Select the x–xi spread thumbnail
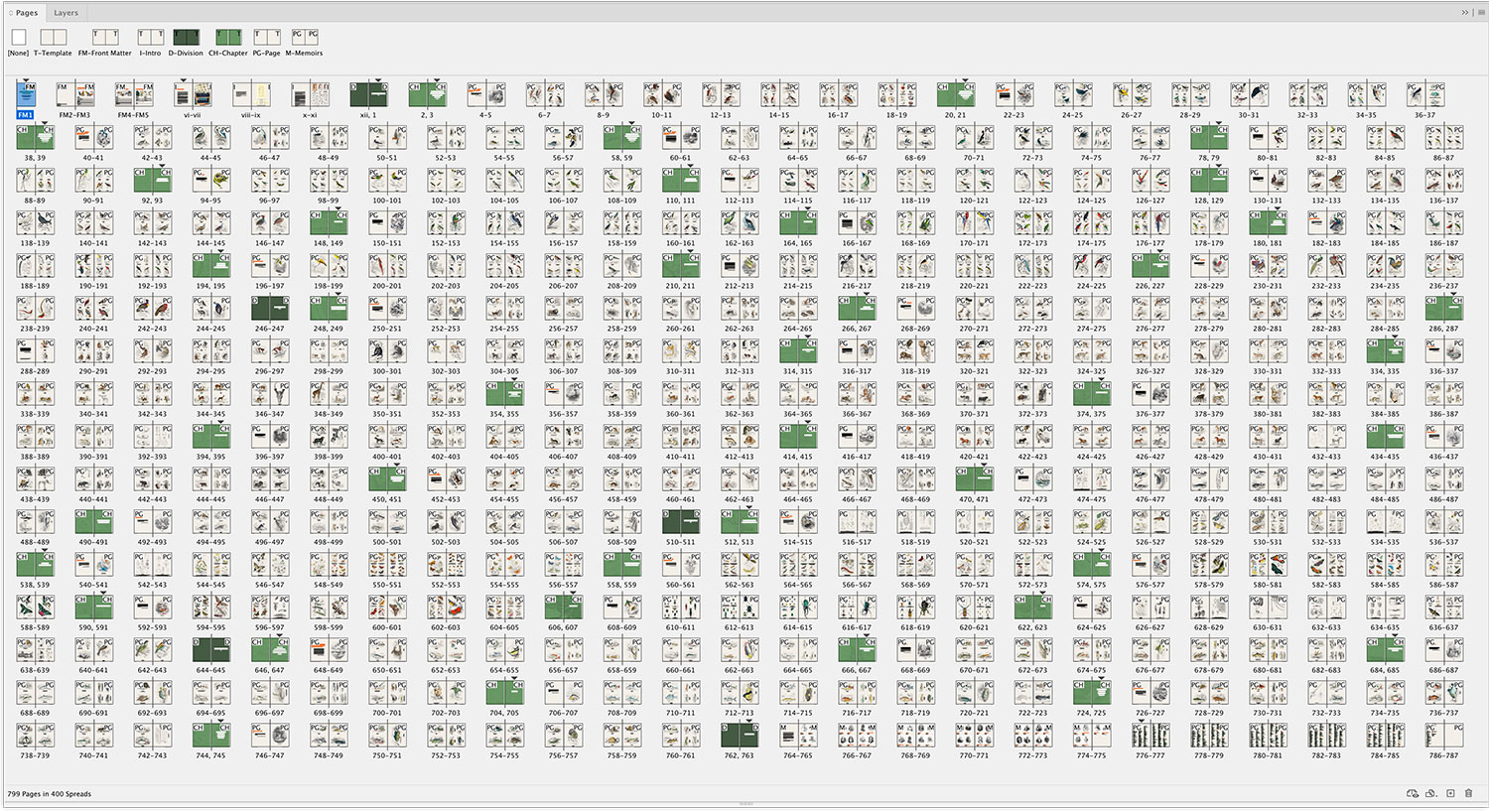 (310, 95)
